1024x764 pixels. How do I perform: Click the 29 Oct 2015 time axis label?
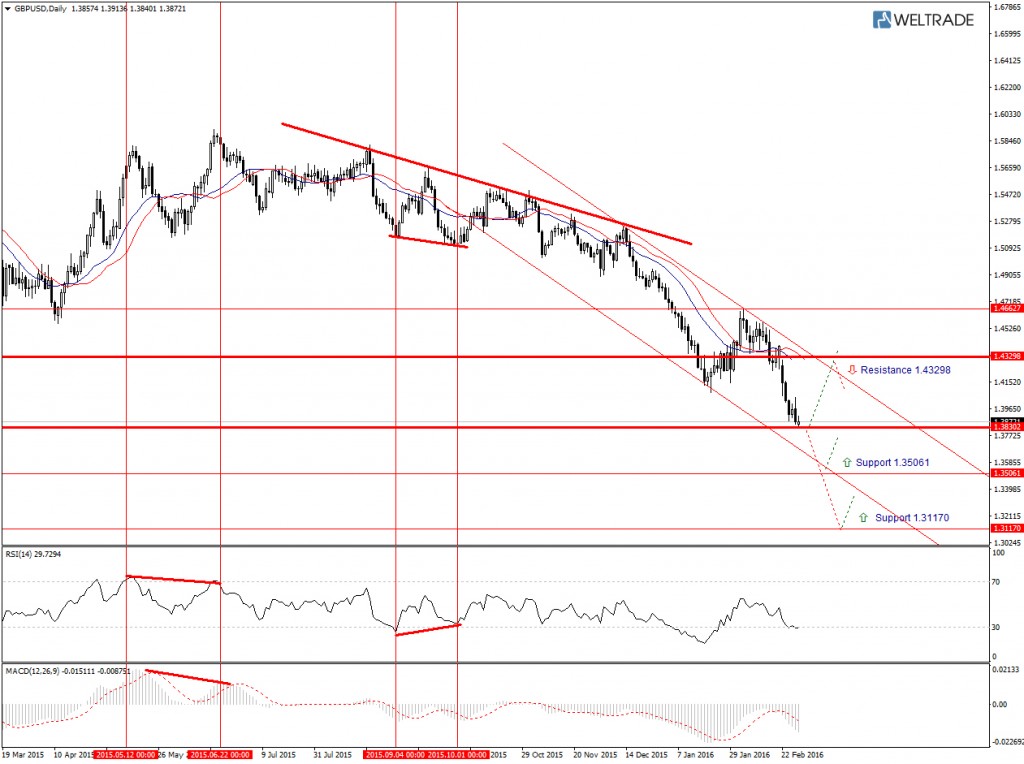542,755
